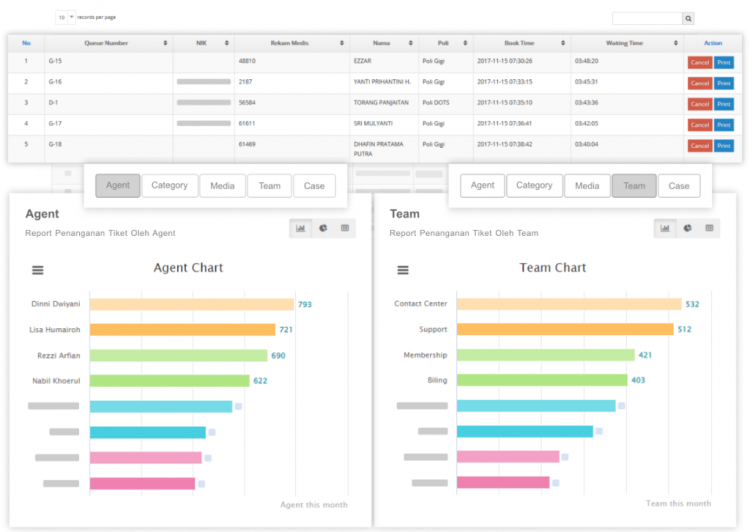The image size is (750, 532).
Task: Show Agent report as table view
Action: (x=345, y=228)
